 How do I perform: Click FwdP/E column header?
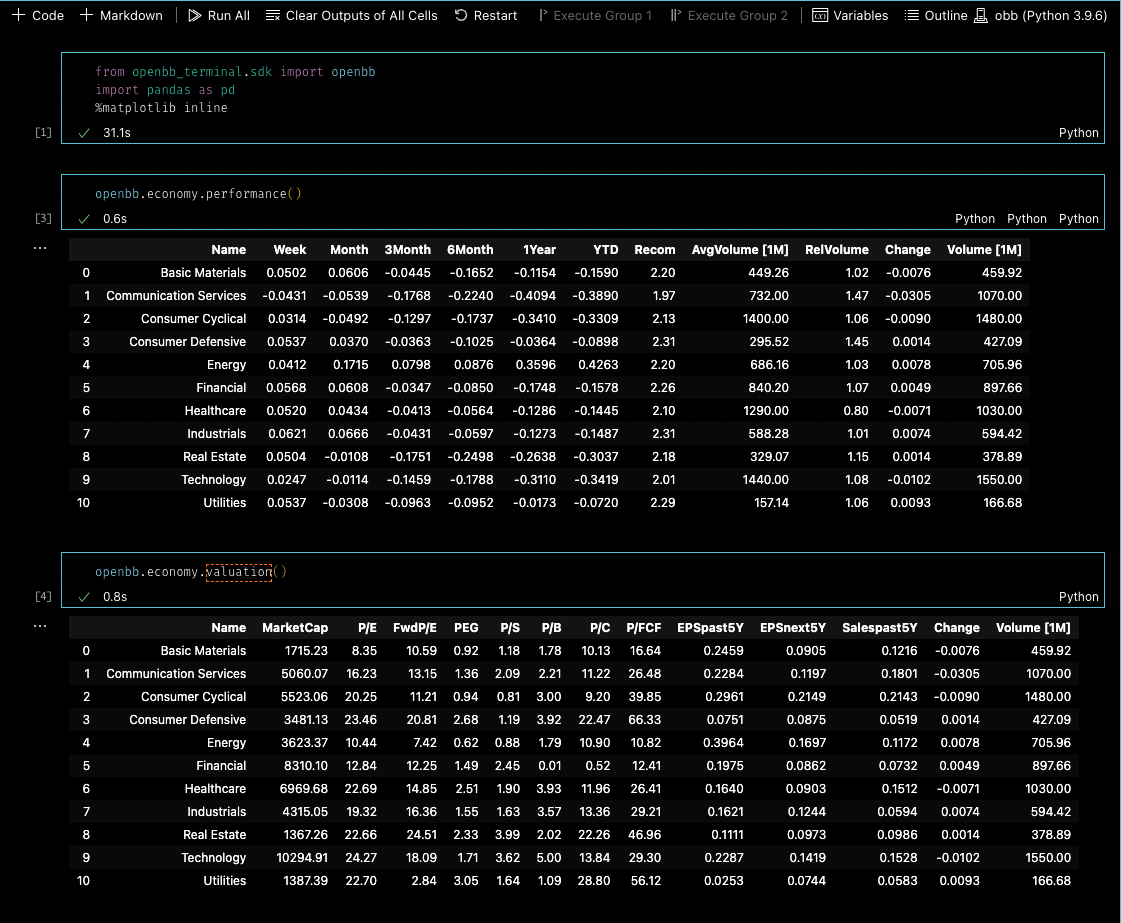point(415,628)
